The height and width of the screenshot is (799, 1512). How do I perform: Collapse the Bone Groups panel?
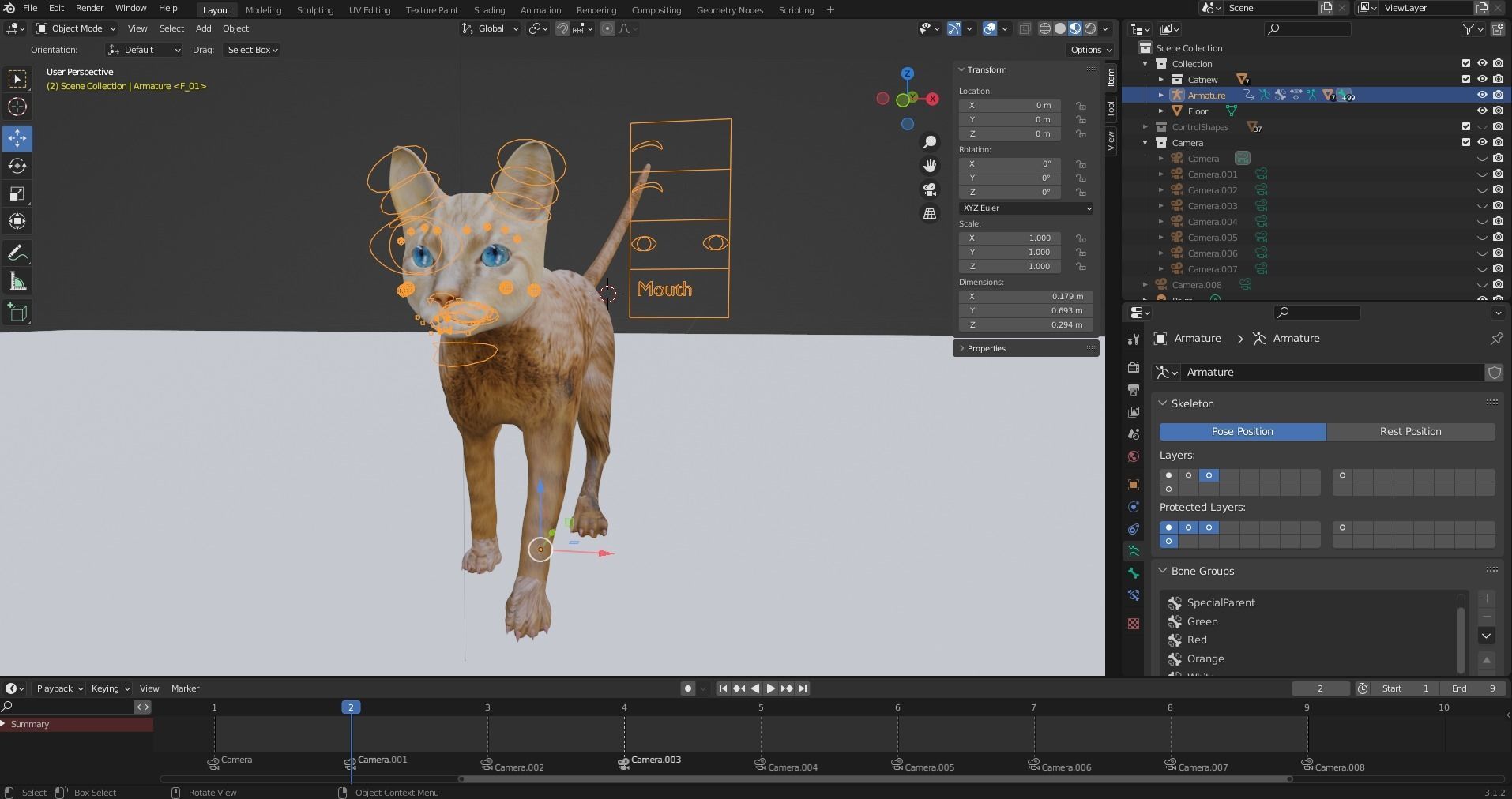pyautogui.click(x=1202, y=571)
